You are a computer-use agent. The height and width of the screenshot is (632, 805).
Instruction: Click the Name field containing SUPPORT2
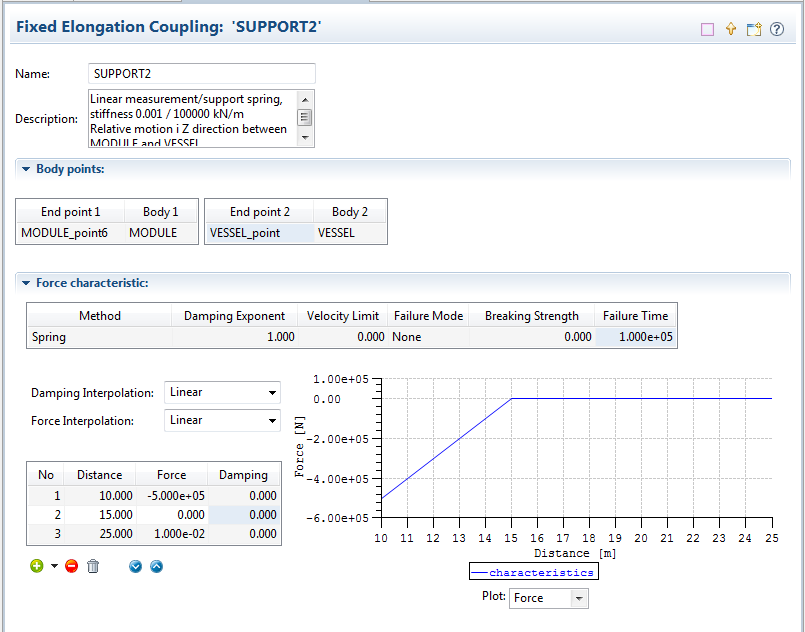coord(201,74)
